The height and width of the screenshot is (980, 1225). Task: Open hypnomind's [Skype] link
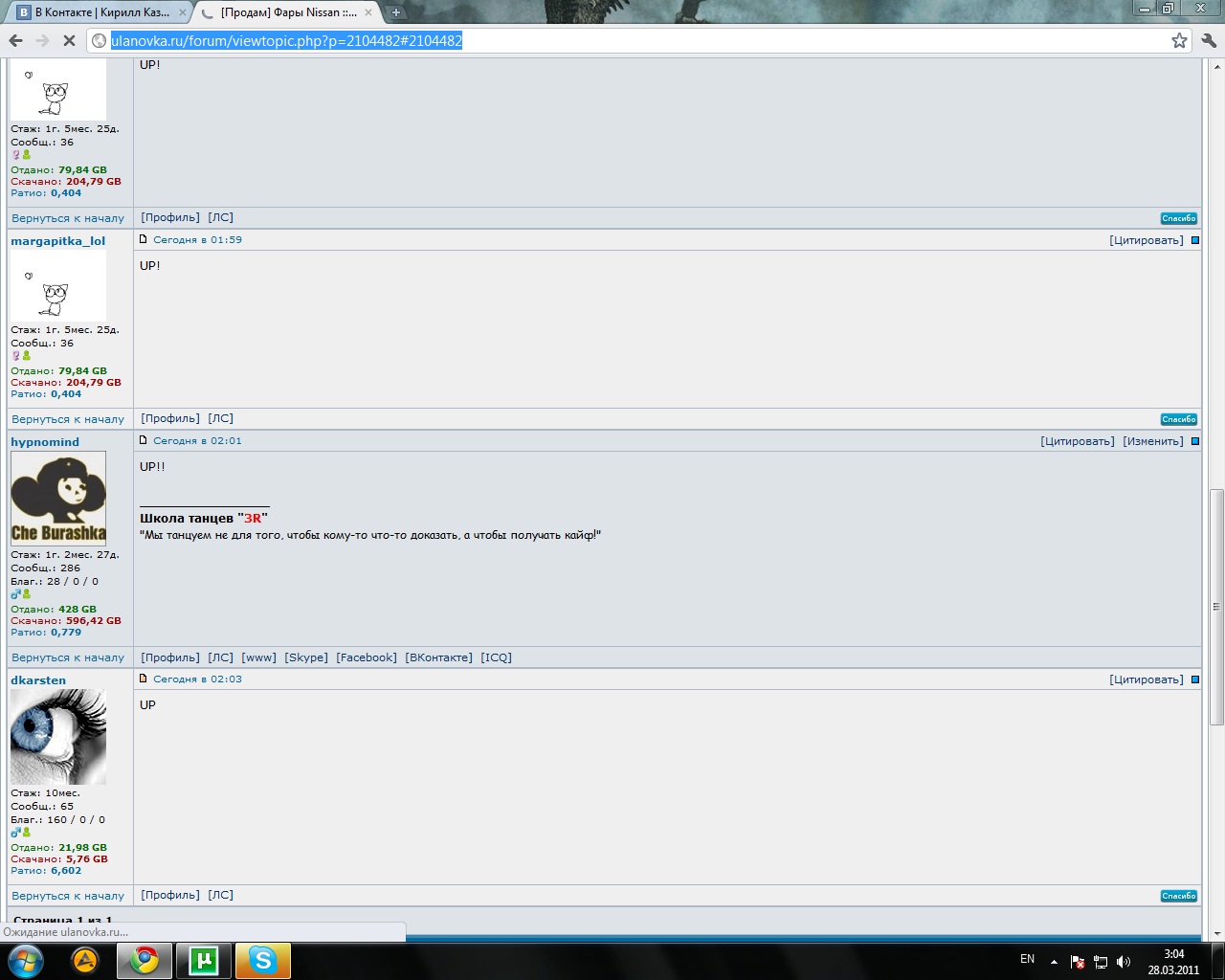[306, 657]
